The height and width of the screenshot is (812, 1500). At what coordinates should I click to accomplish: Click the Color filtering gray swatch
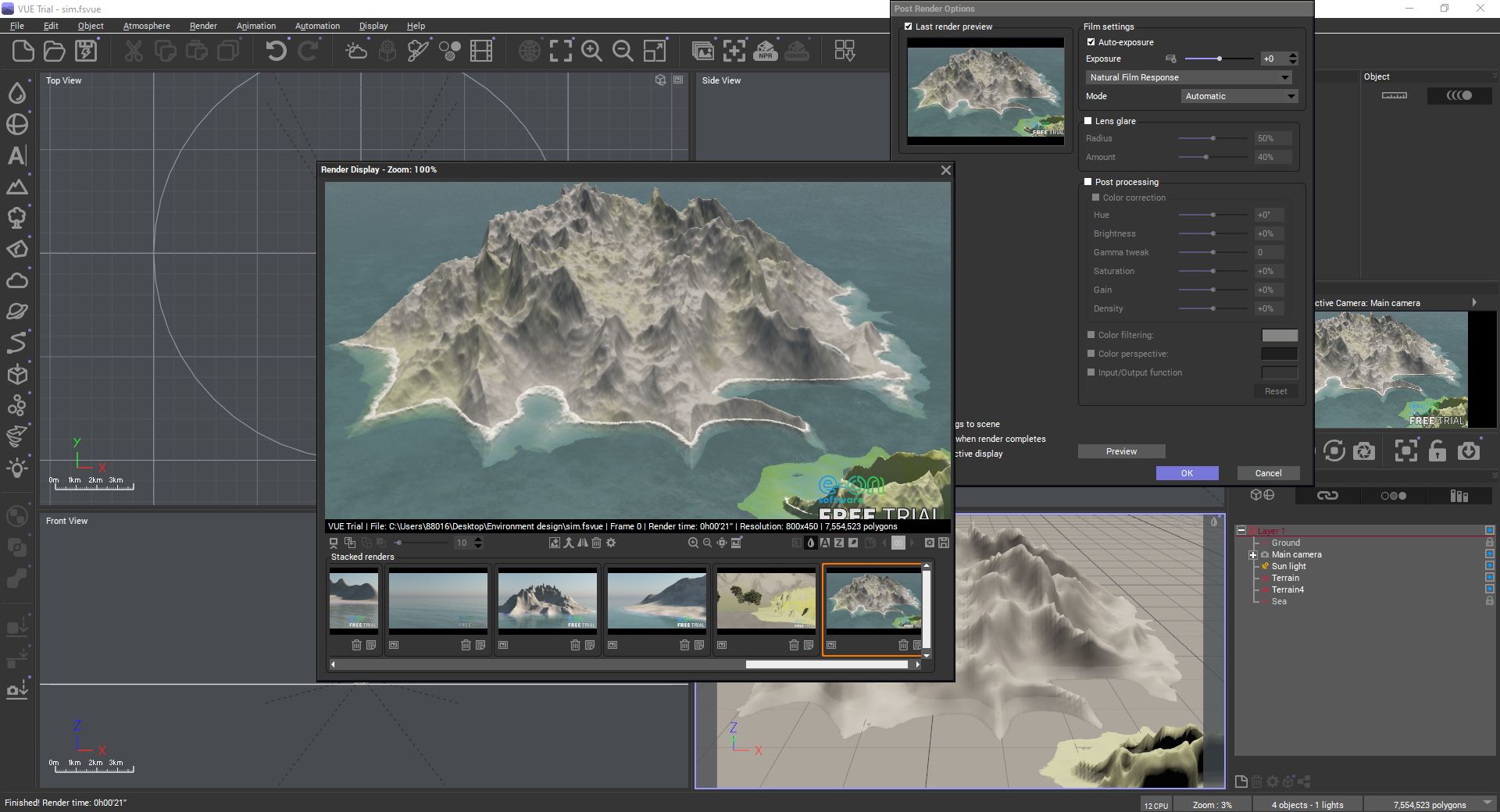point(1280,335)
